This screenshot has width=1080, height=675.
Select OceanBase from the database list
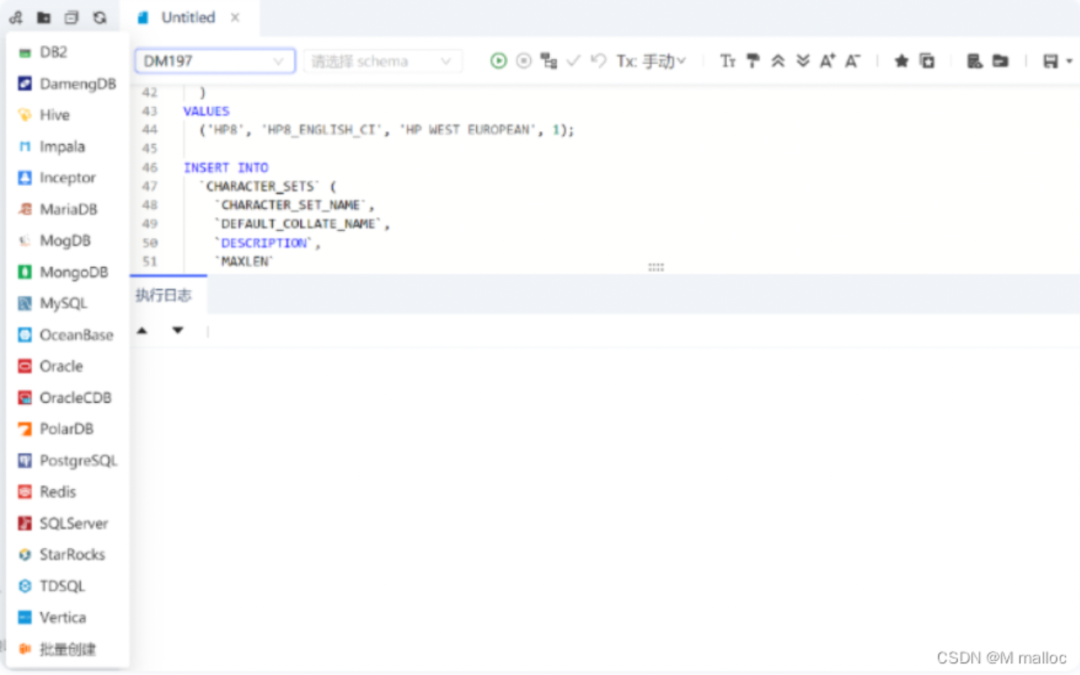tap(68, 335)
